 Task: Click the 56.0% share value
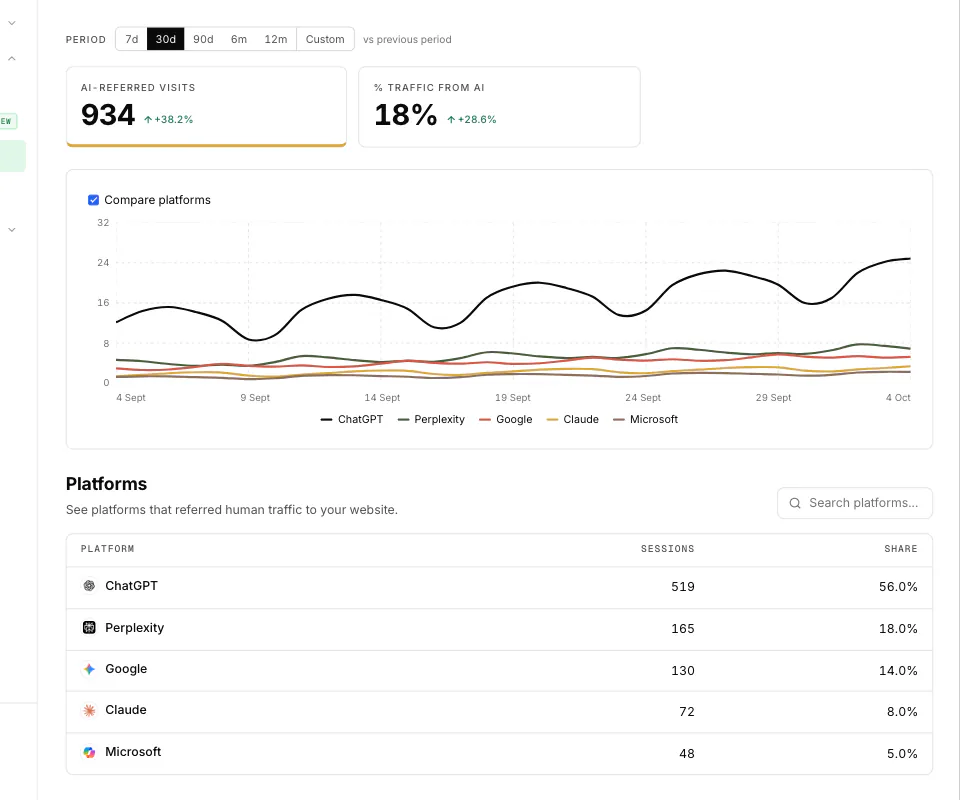[898, 587]
